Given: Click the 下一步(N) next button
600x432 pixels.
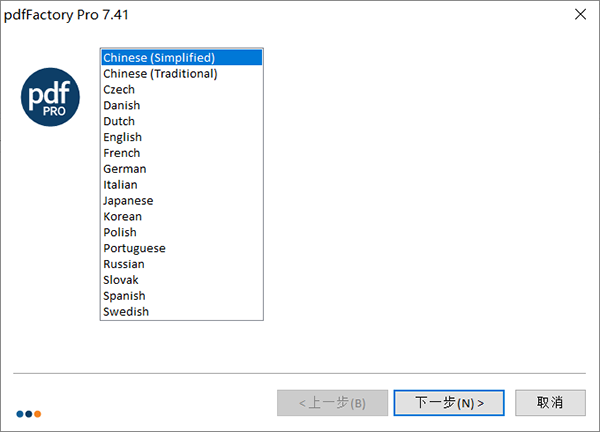Looking at the screenshot, I should pos(449,403).
